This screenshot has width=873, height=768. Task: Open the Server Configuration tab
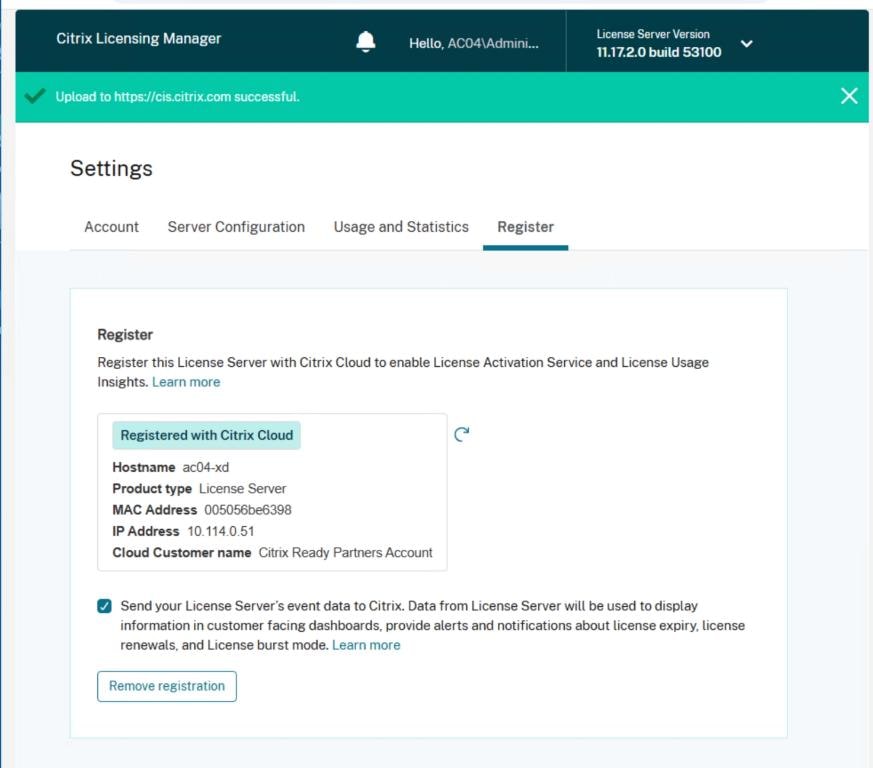(x=236, y=227)
